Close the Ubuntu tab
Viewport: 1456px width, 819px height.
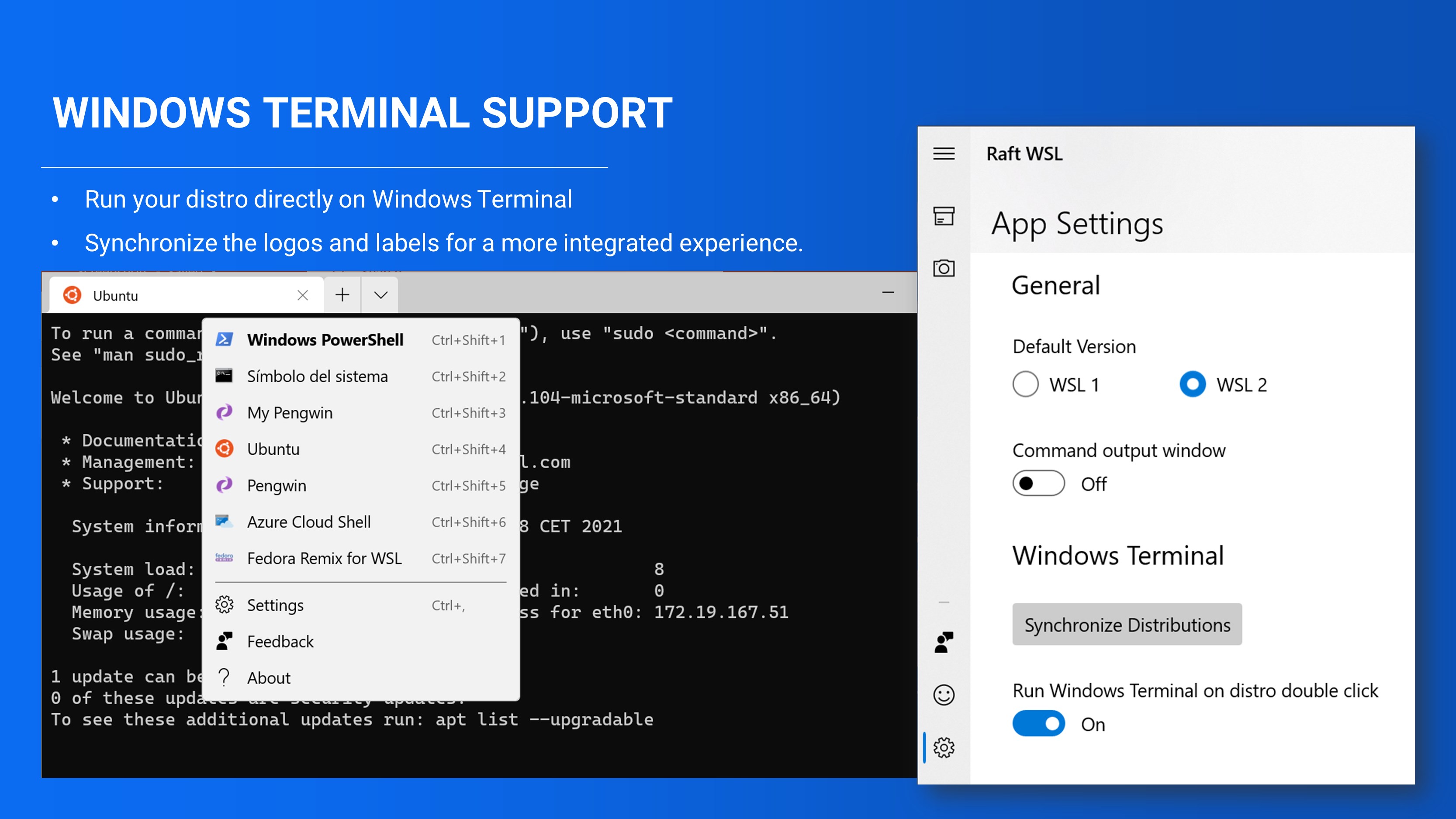302,295
